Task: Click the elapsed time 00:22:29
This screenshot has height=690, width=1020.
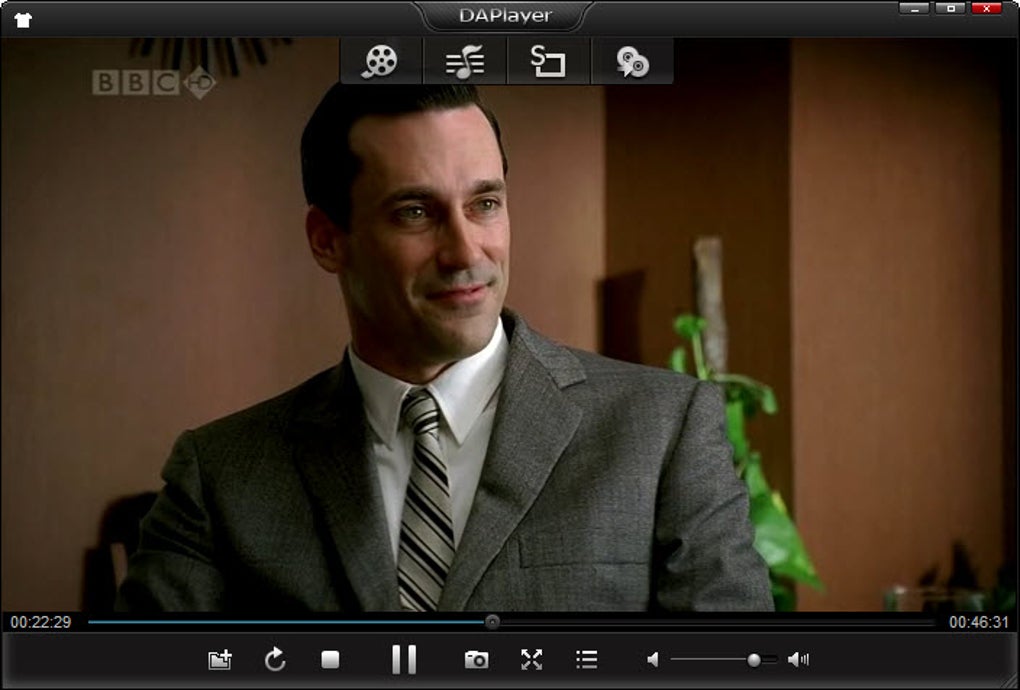Action: point(40,622)
